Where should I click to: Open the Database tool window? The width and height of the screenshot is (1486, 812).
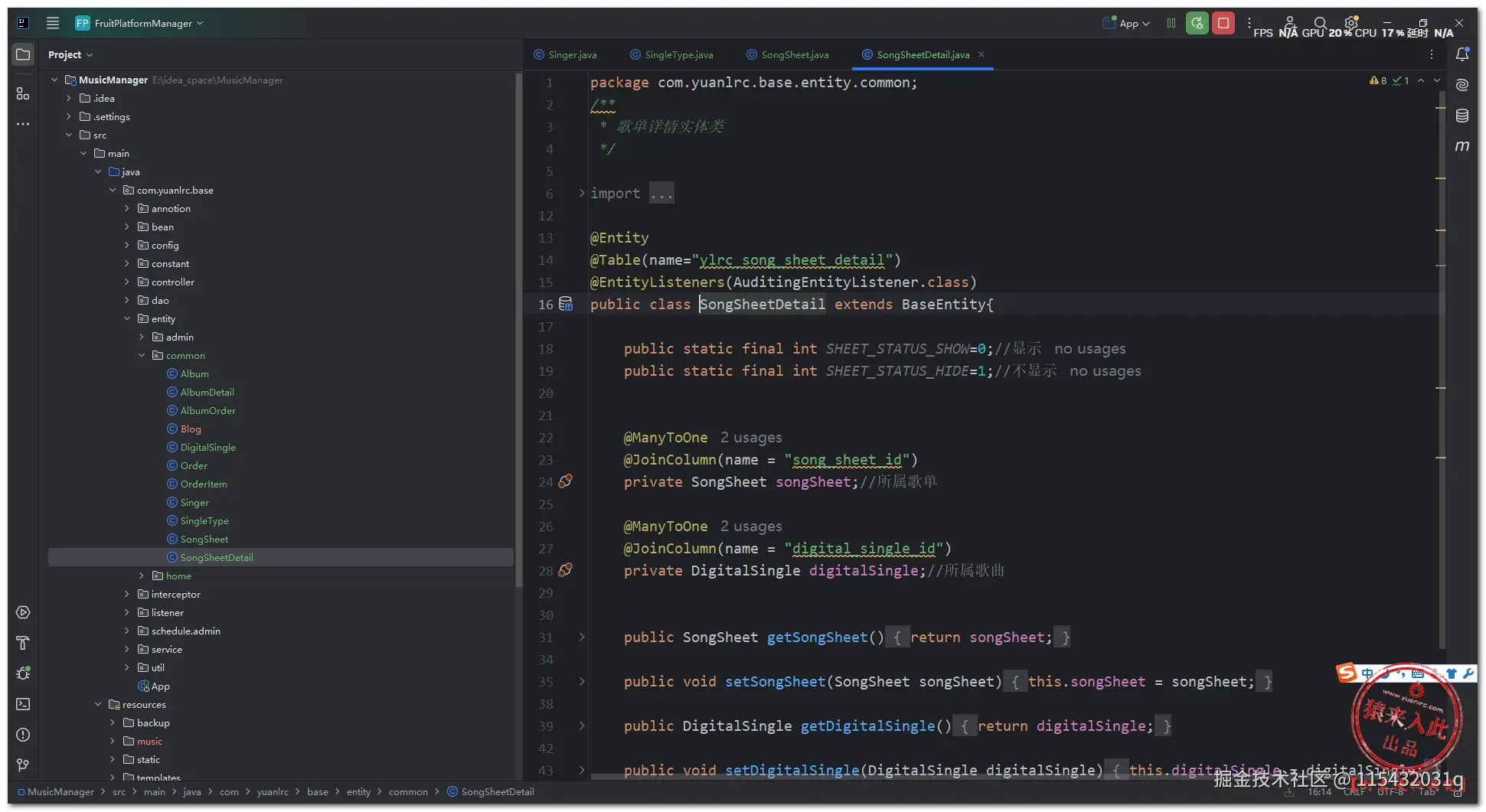click(1462, 116)
